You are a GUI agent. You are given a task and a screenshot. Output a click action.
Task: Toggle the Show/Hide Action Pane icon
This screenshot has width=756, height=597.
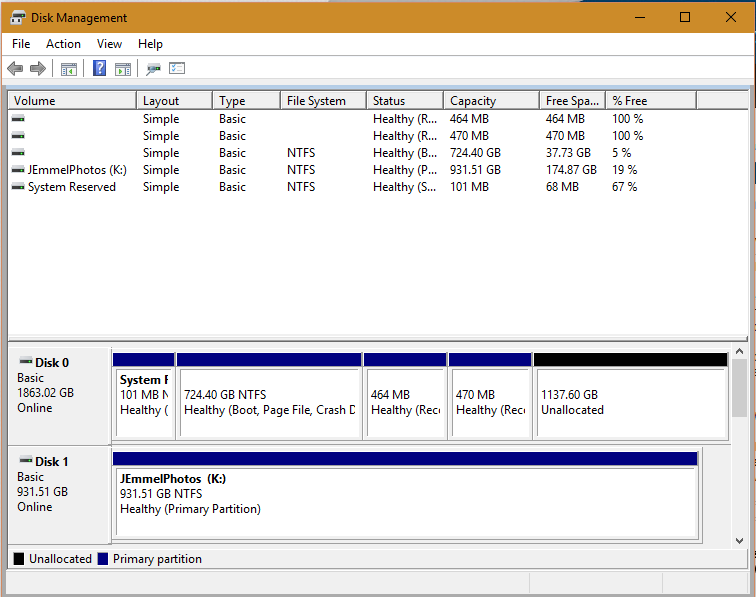click(123, 69)
